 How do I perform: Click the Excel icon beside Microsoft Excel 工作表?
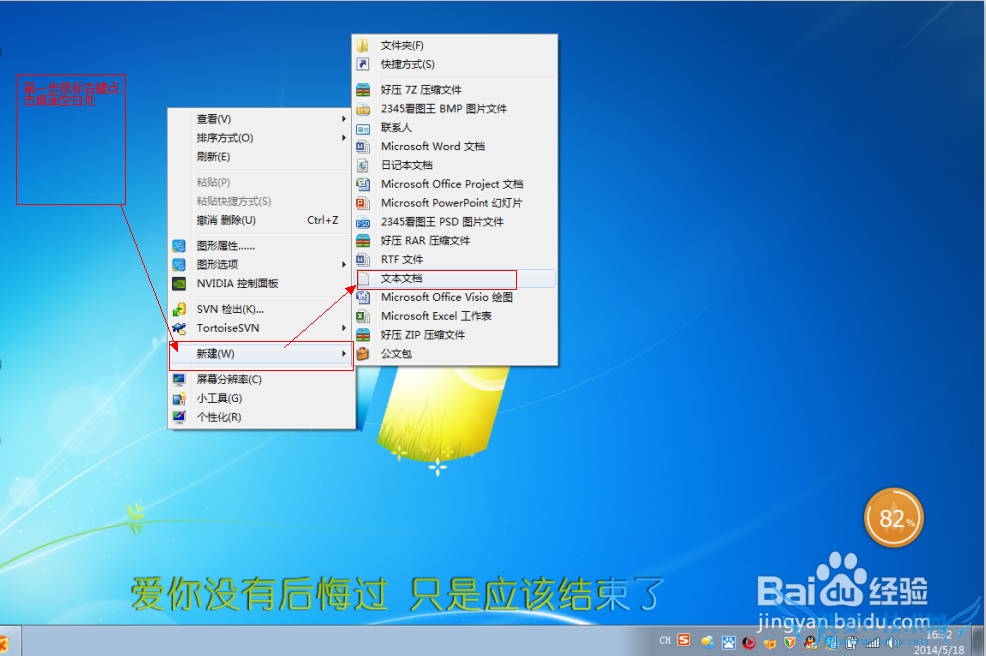(x=363, y=316)
